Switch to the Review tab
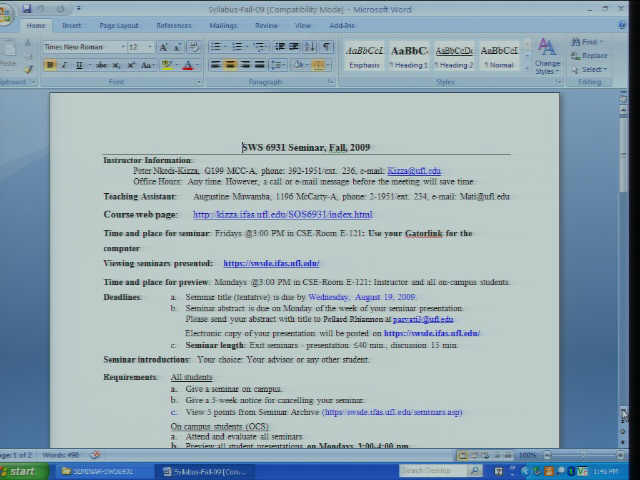640x480 pixels. (266, 25)
